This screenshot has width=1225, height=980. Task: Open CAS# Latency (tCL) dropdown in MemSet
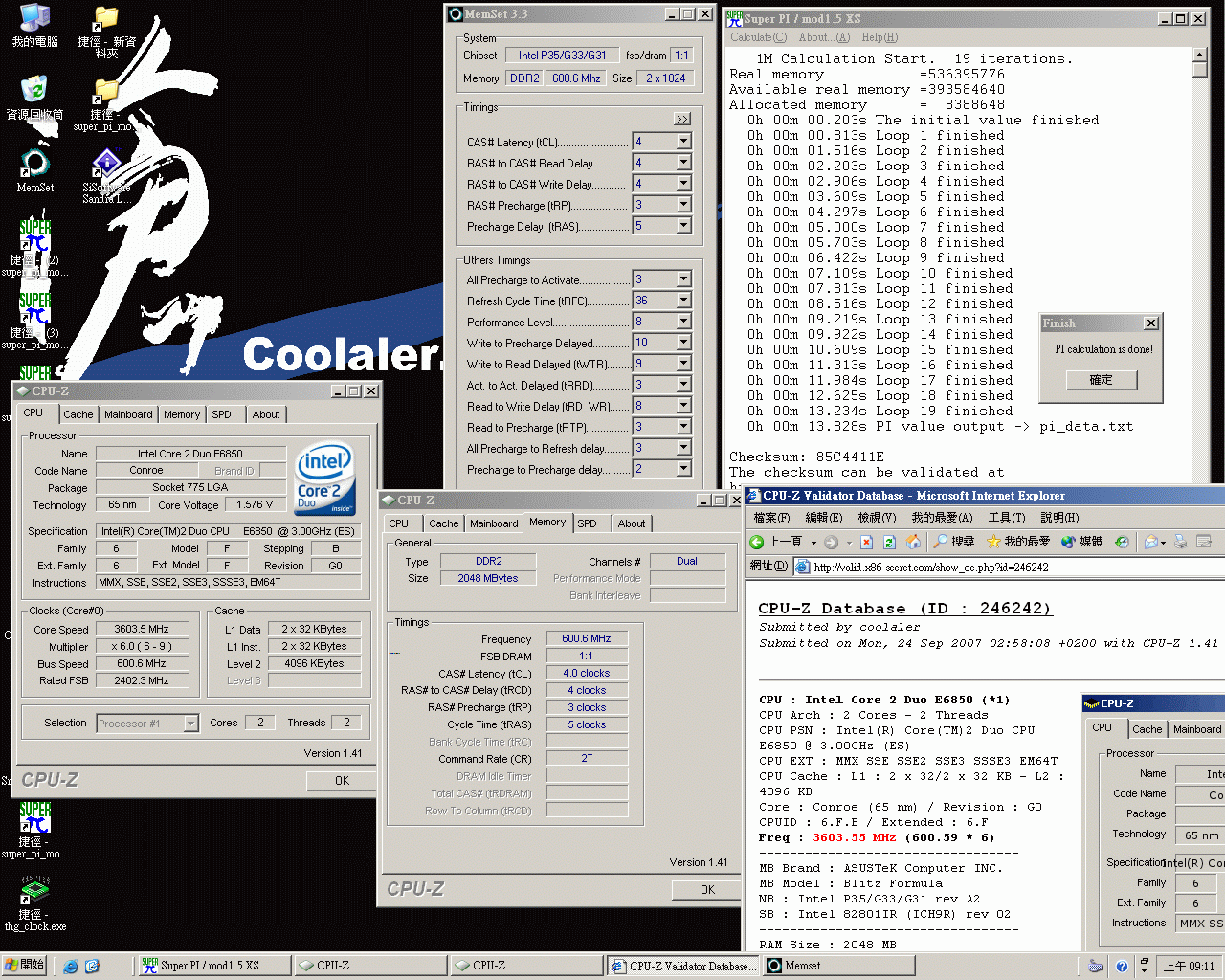683,142
